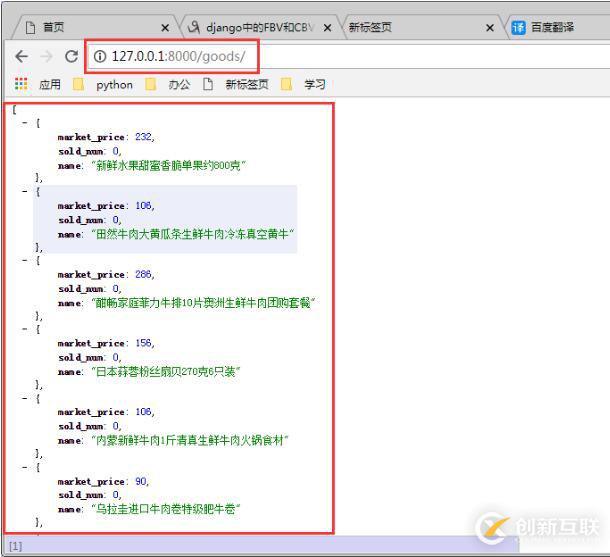The height and width of the screenshot is (557, 610).
Task: Click the value 90
Action: tap(140, 482)
